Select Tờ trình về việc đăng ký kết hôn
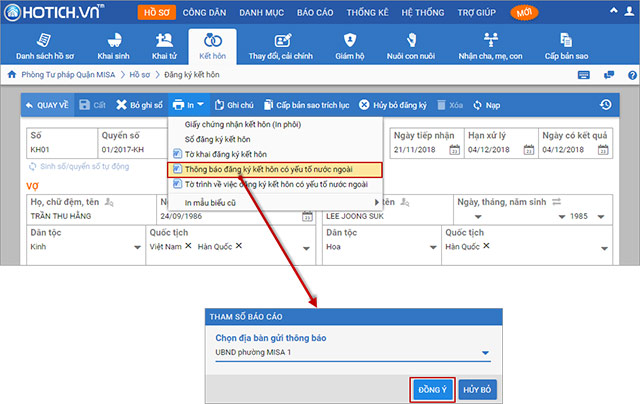 pos(275,184)
